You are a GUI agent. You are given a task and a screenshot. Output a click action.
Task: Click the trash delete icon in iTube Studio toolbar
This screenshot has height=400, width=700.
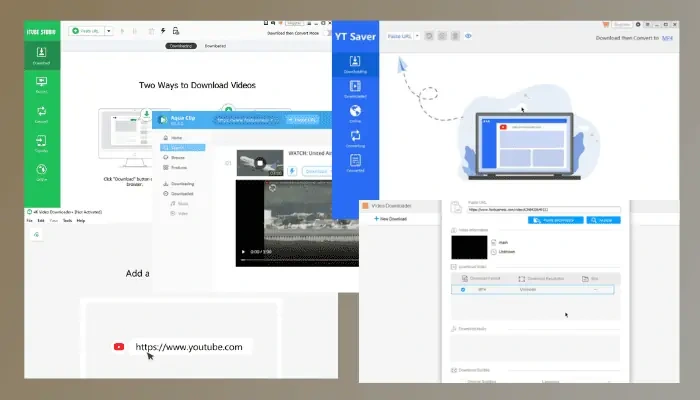[151, 31]
